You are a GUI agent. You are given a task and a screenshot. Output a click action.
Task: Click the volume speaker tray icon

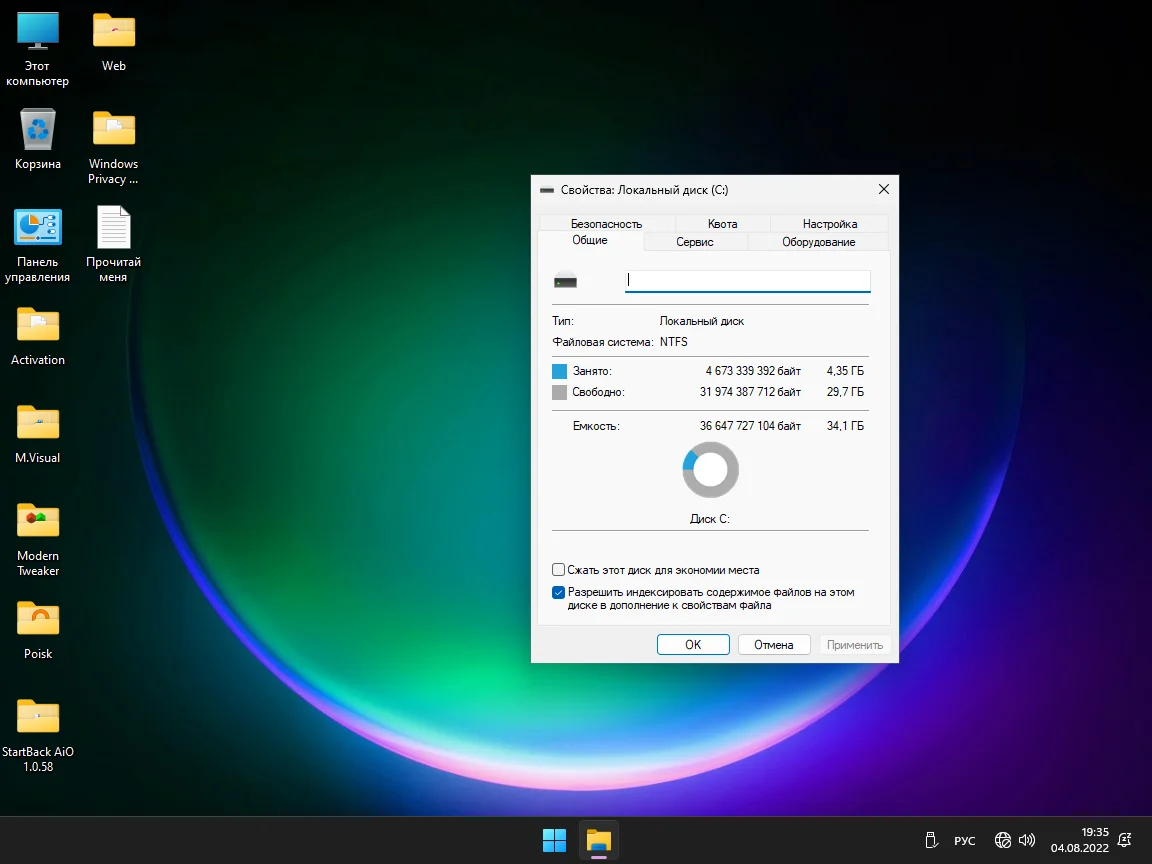[1027, 841]
